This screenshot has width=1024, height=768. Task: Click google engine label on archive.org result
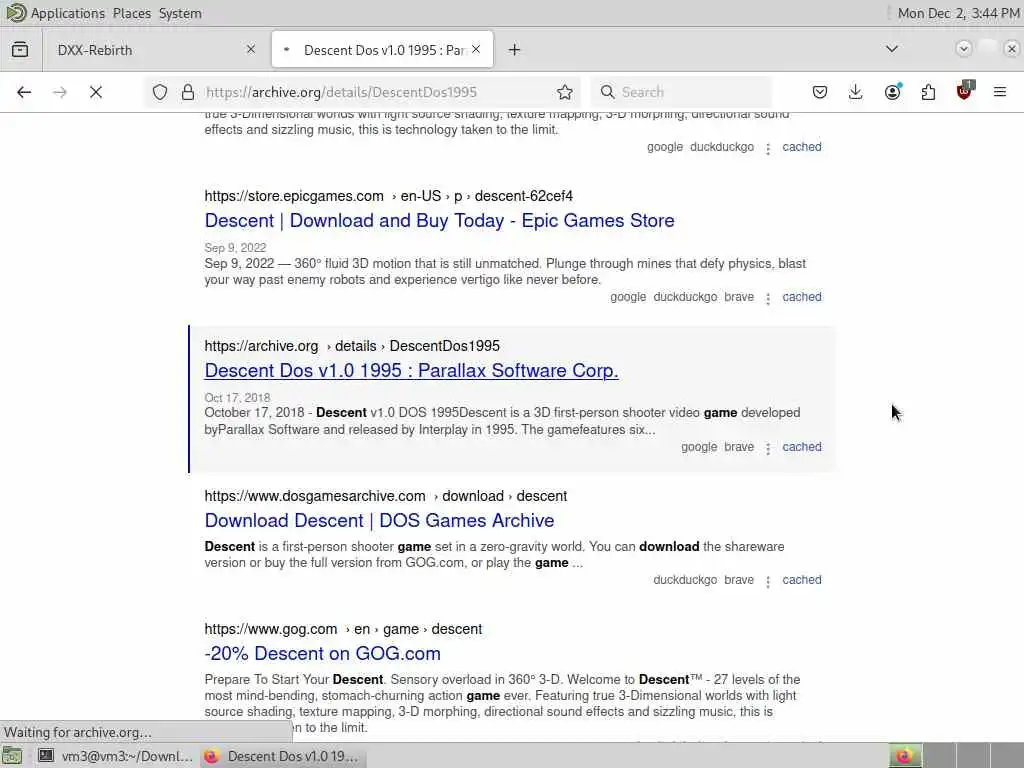(x=699, y=447)
